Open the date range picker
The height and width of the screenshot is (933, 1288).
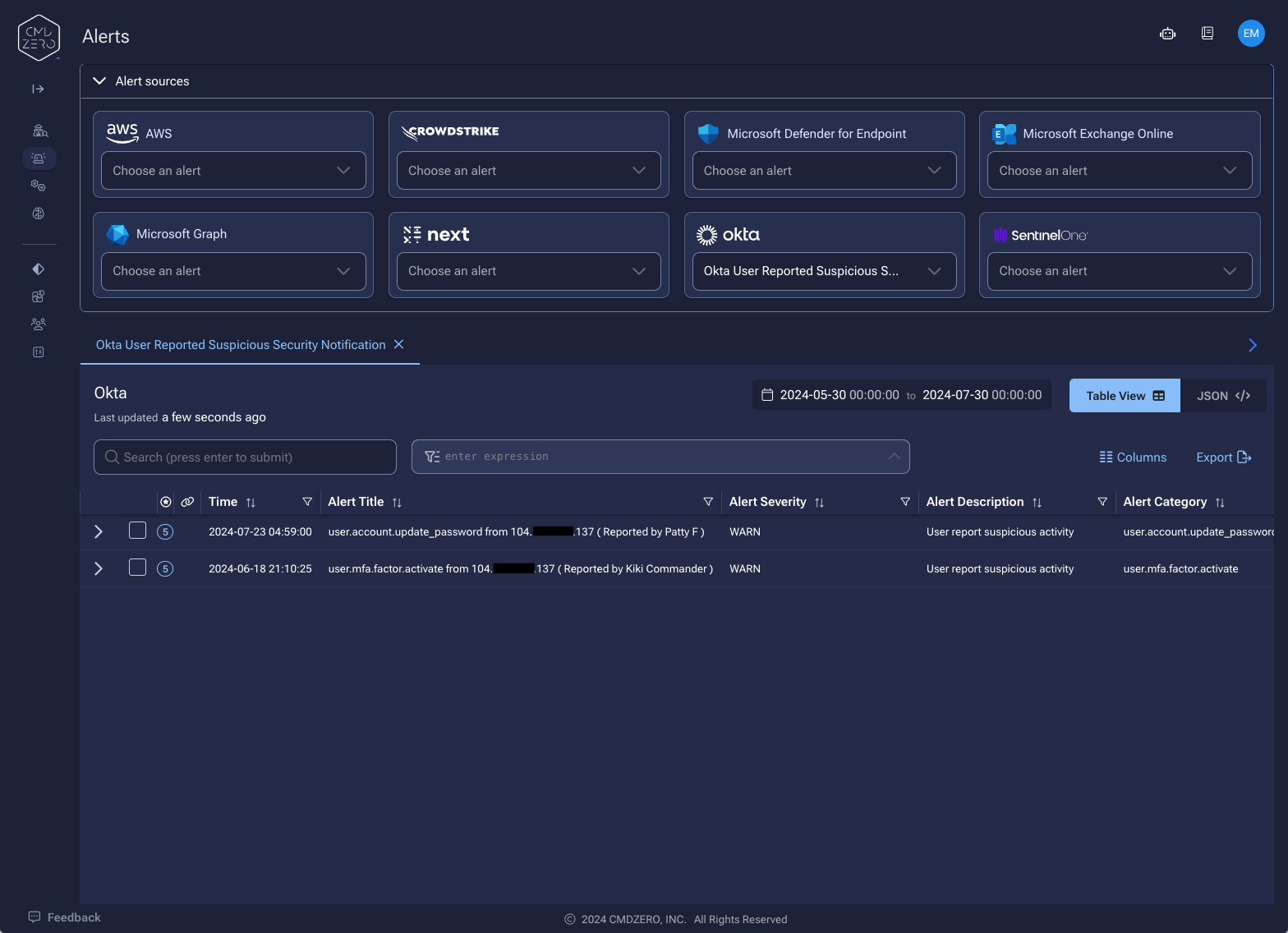(902, 395)
